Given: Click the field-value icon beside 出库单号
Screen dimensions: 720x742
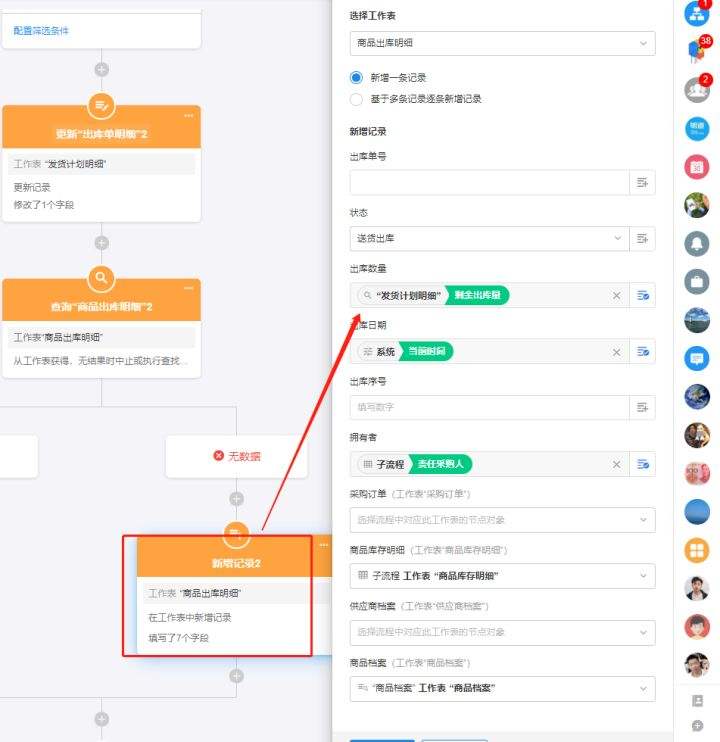Looking at the screenshot, I should pyautogui.click(x=642, y=182).
